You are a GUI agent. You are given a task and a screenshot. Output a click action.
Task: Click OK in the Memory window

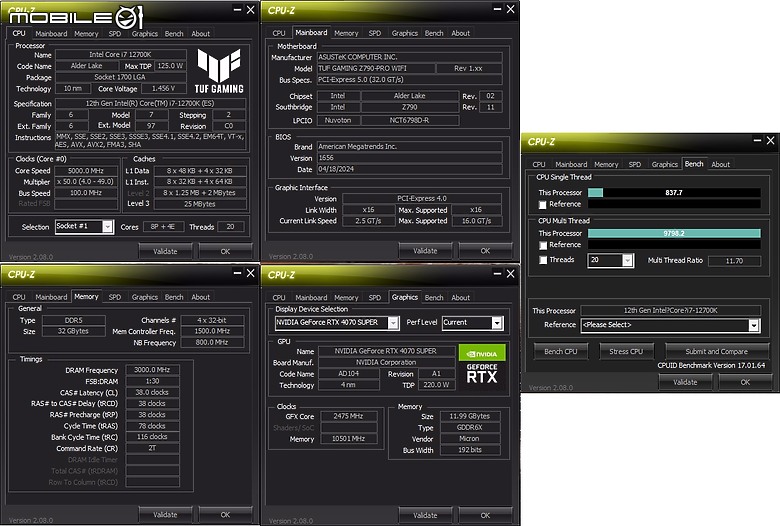225,515
